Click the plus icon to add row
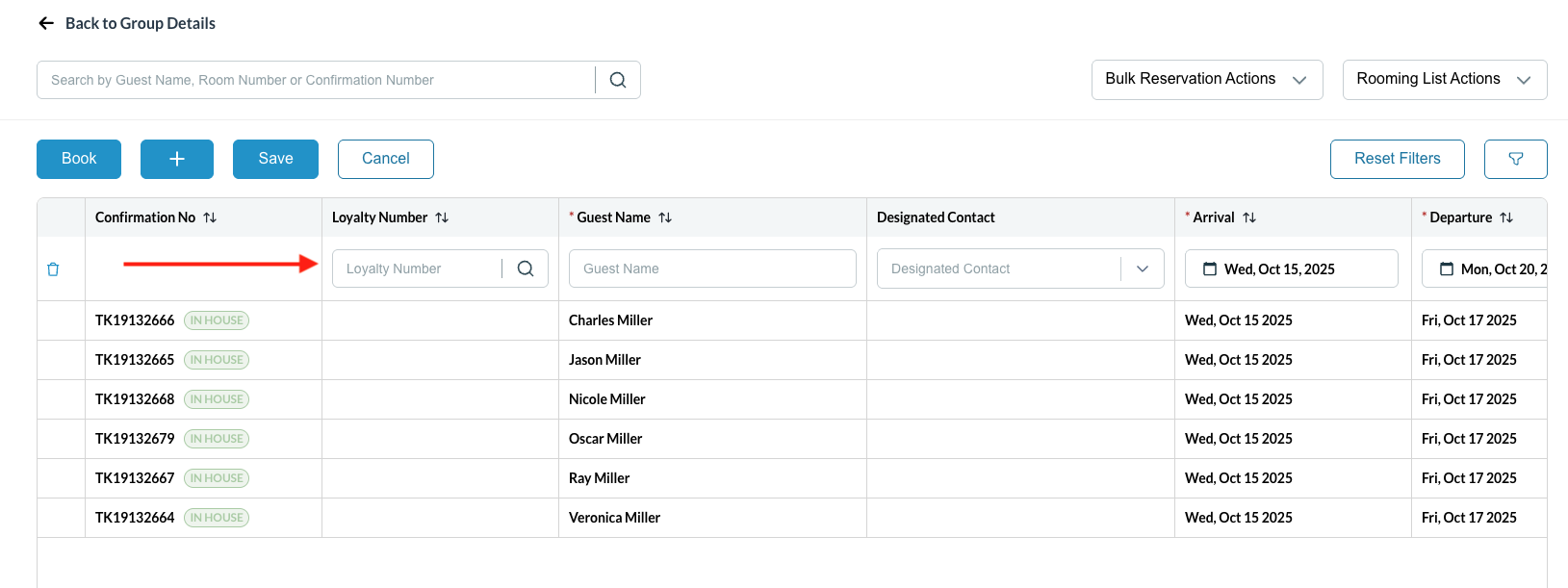 coord(177,159)
